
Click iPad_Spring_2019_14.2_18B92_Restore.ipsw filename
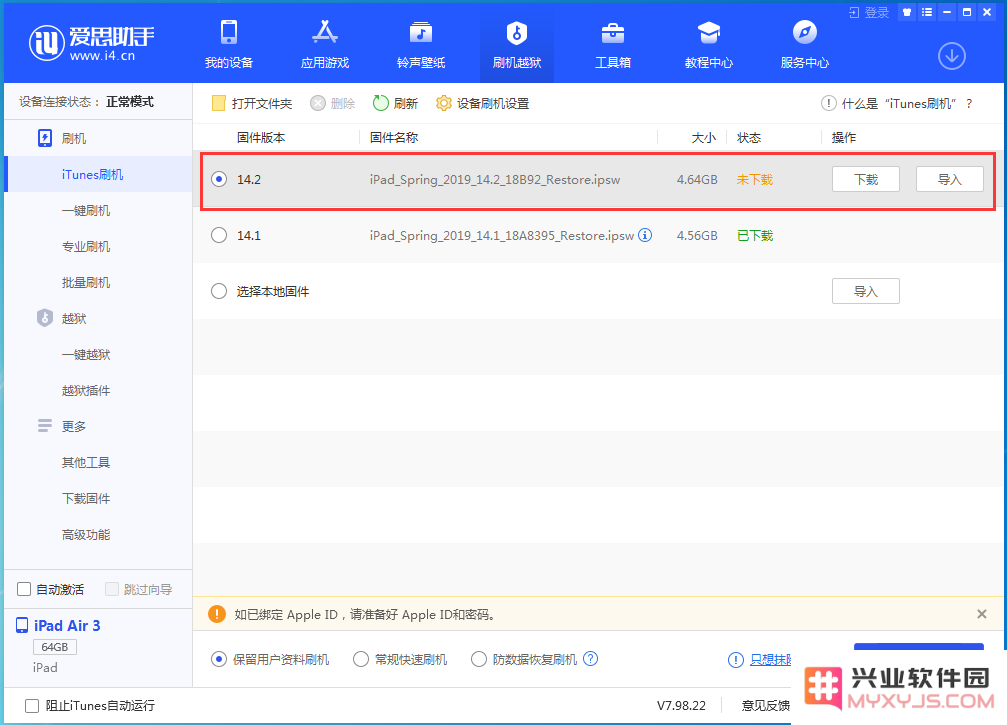(x=495, y=179)
